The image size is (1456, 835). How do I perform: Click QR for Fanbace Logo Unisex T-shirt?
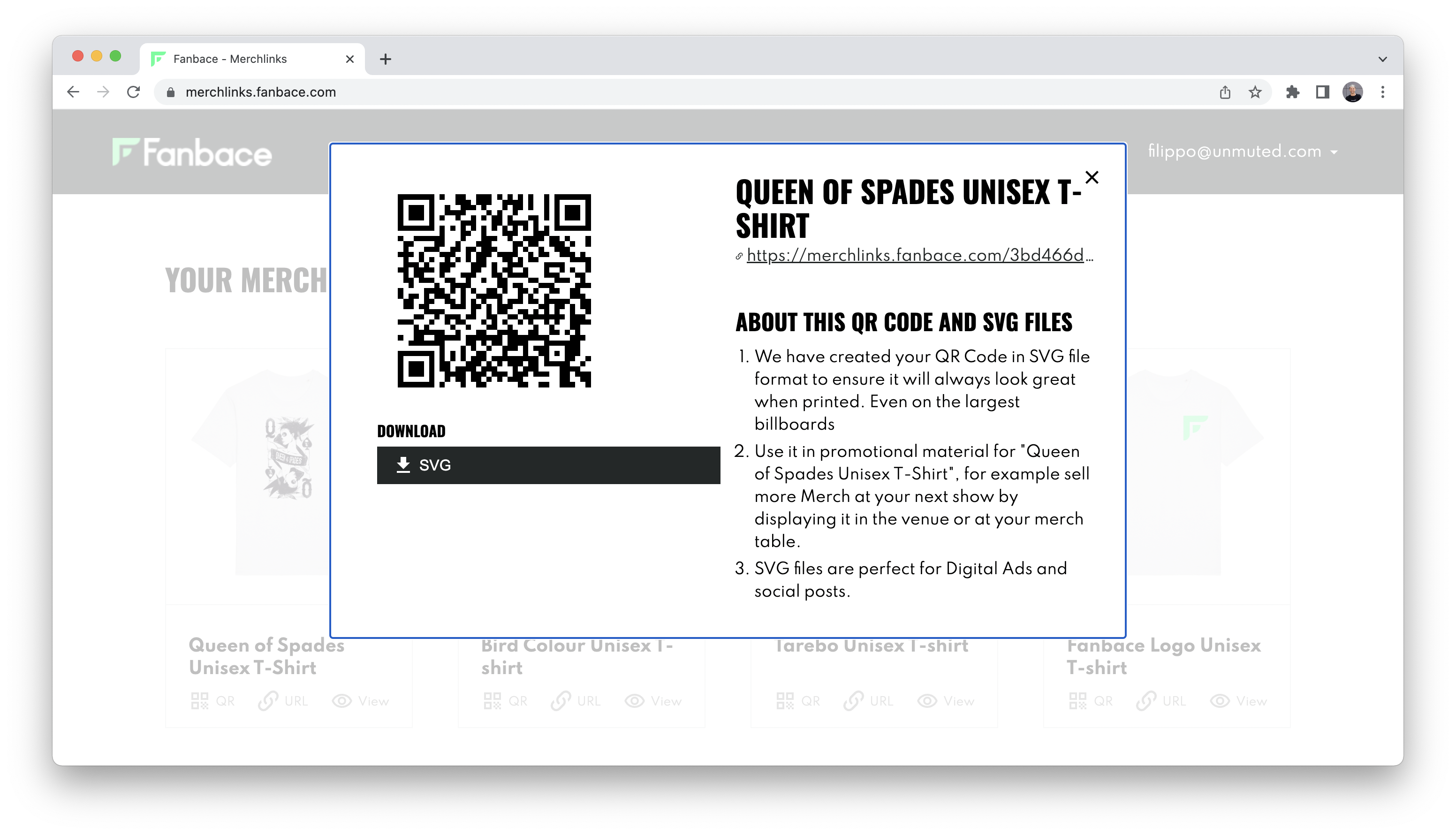pos(1091,701)
